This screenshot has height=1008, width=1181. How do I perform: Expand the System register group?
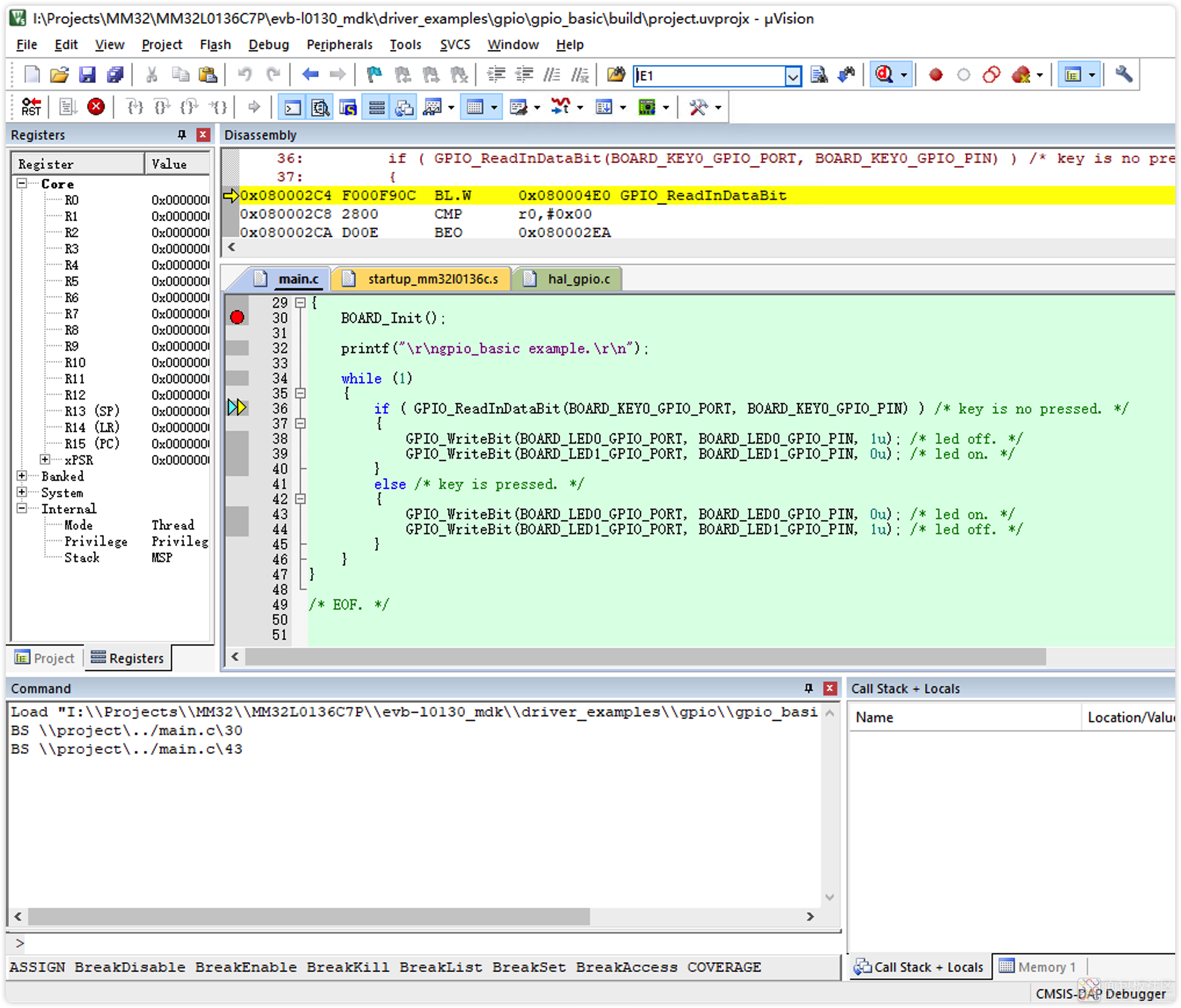tap(21, 492)
